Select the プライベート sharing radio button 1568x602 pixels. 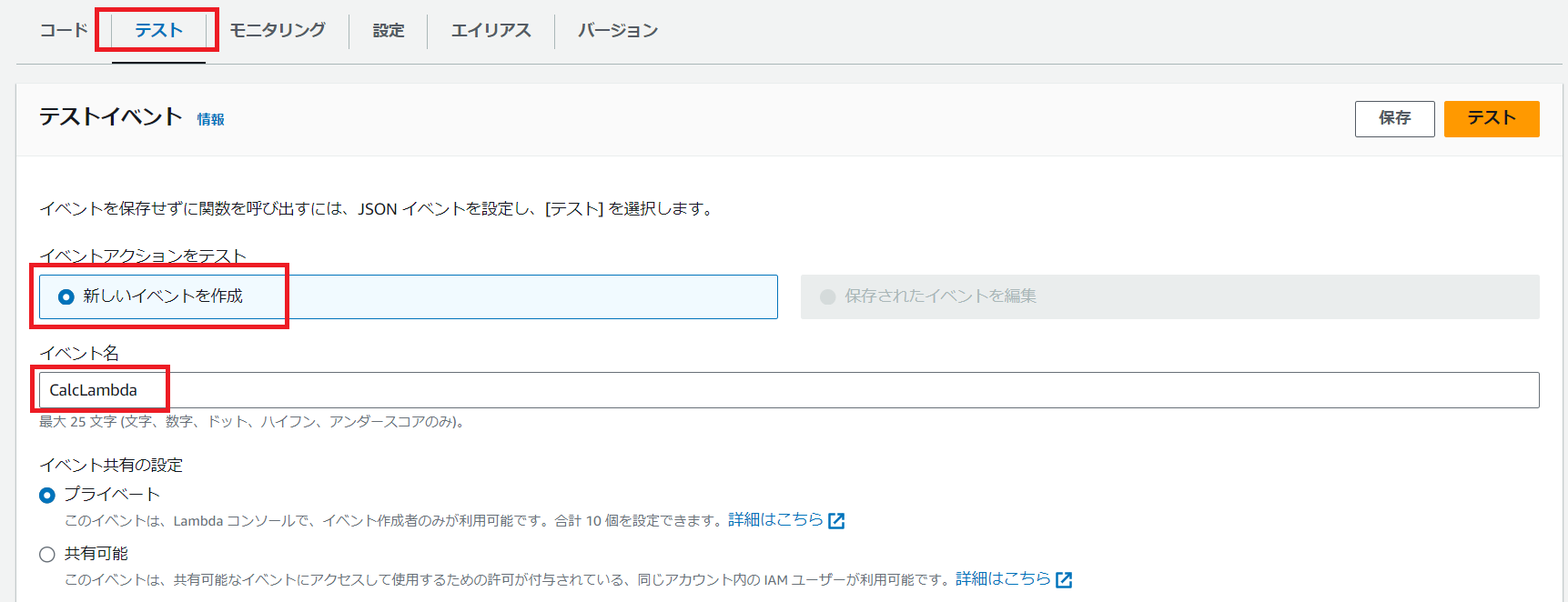[47, 495]
